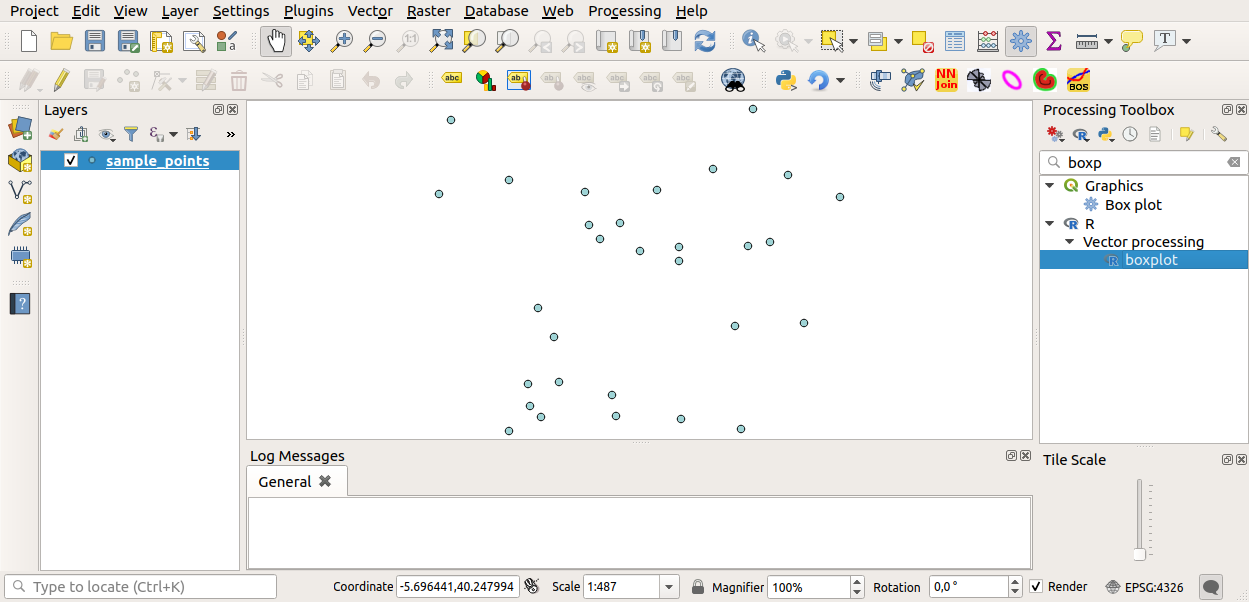Open the Processing menu

coord(624,11)
